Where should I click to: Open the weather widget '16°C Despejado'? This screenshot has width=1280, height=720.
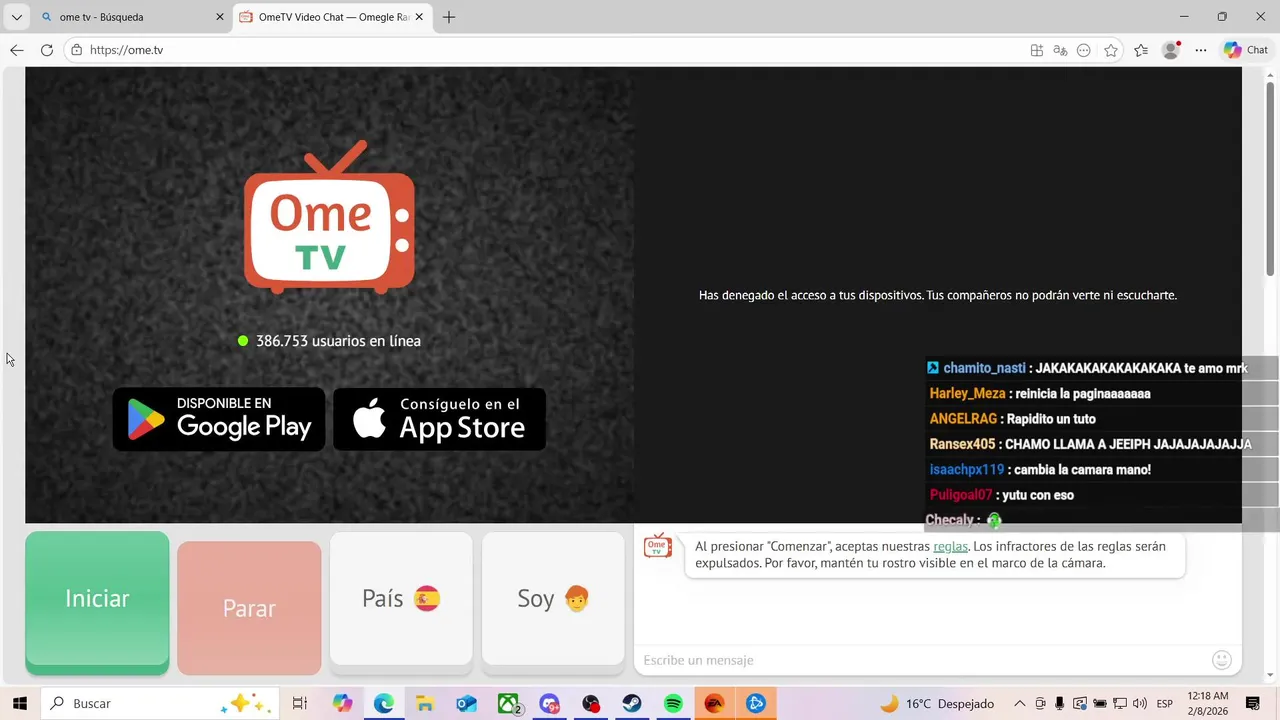click(x=936, y=703)
